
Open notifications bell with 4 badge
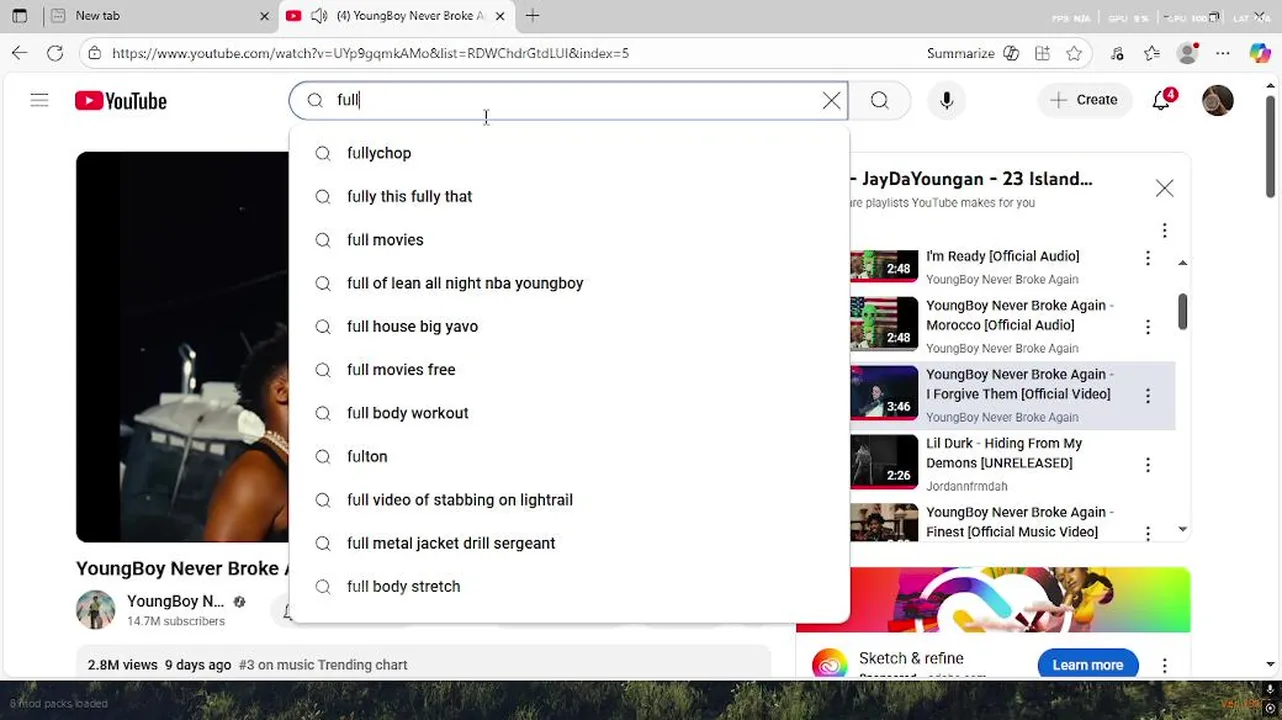coord(1162,100)
